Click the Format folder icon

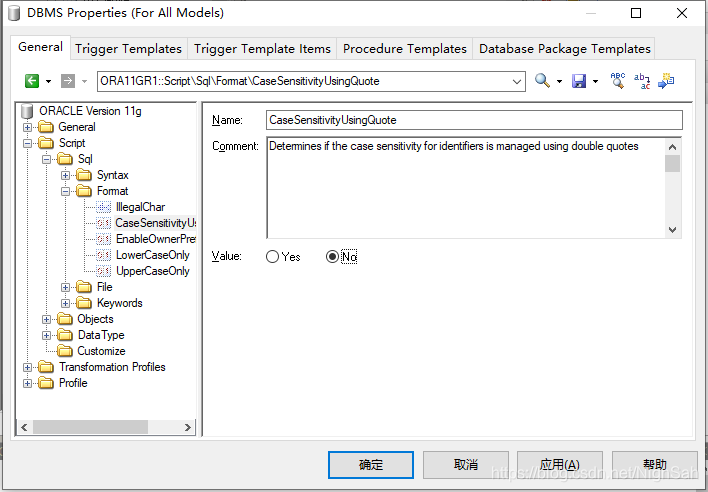pos(84,191)
